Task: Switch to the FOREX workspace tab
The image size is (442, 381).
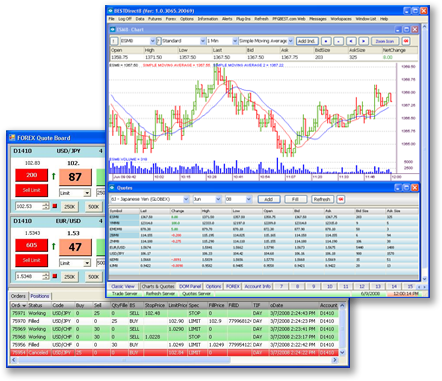Action: point(233,287)
